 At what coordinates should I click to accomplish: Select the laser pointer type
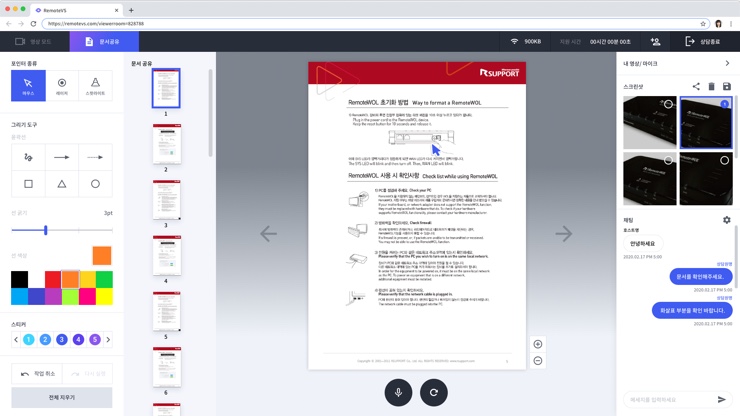pyautogui.click(x=62, y=85)
